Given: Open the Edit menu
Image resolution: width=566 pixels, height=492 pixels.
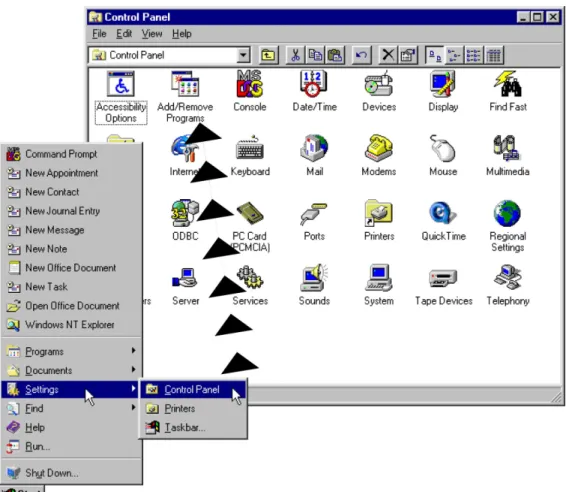Looking at the screenshot, I should tap(124, 34).
